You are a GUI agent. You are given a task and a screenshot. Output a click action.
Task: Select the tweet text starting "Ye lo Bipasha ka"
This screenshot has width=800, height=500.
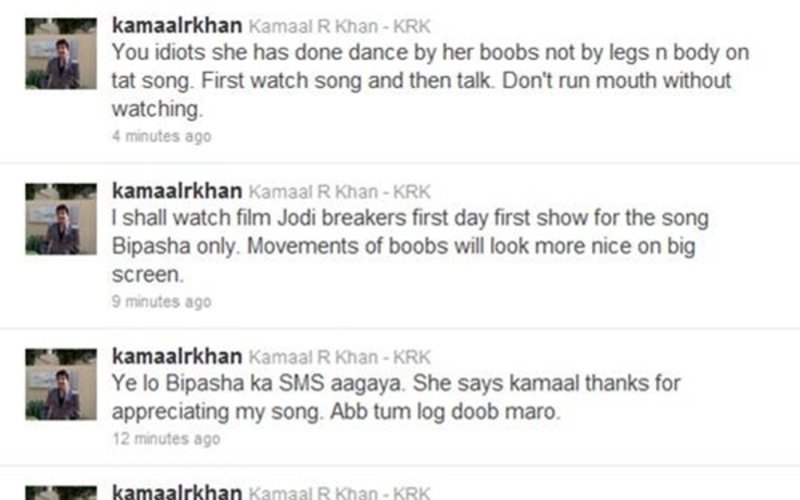click(396, 397)
